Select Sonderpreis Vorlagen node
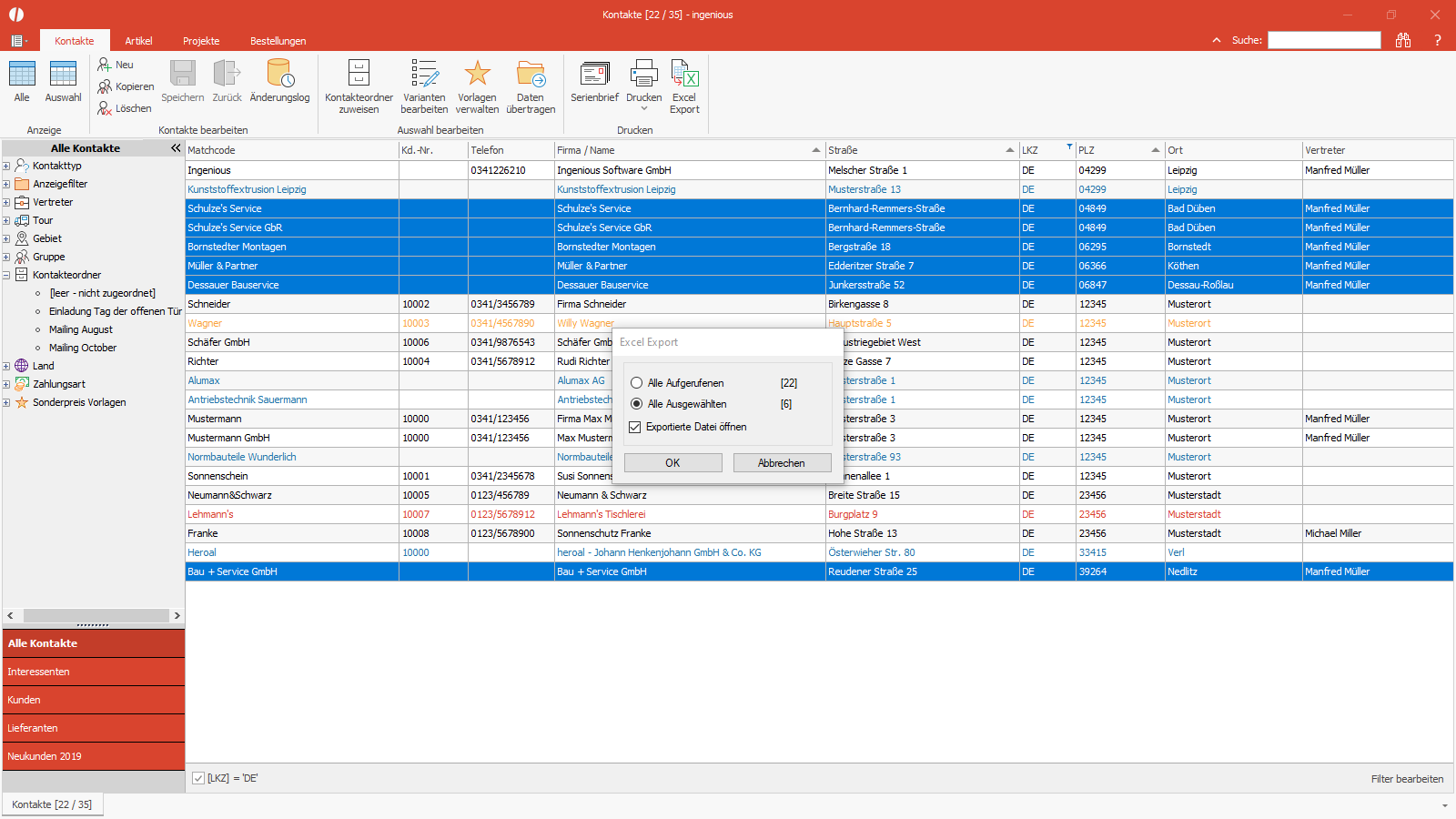 click(79, 402)
